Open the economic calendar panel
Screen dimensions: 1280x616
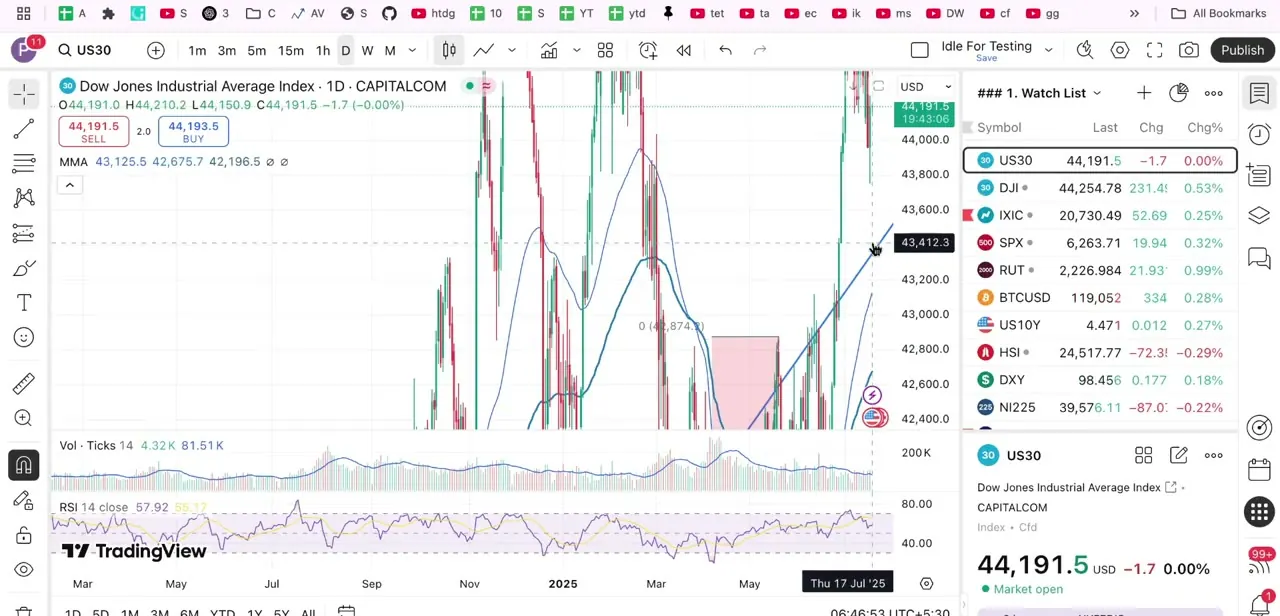coord(1259,469)
